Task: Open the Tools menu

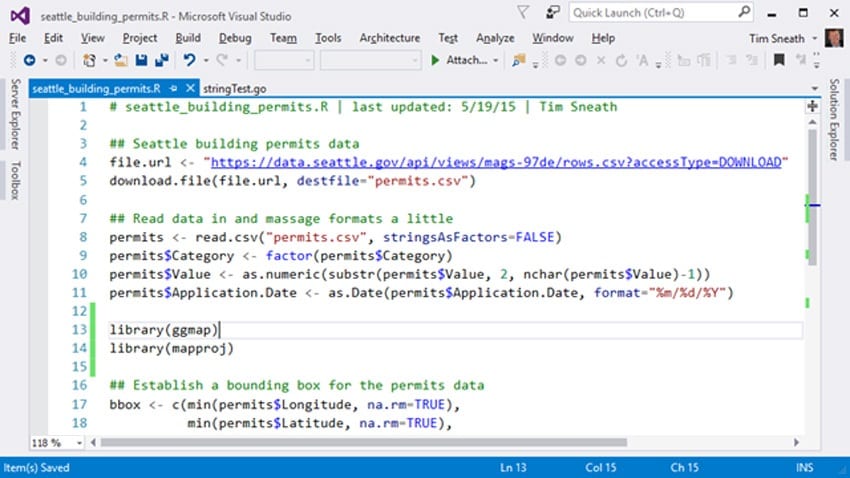Action: (328, 38)
